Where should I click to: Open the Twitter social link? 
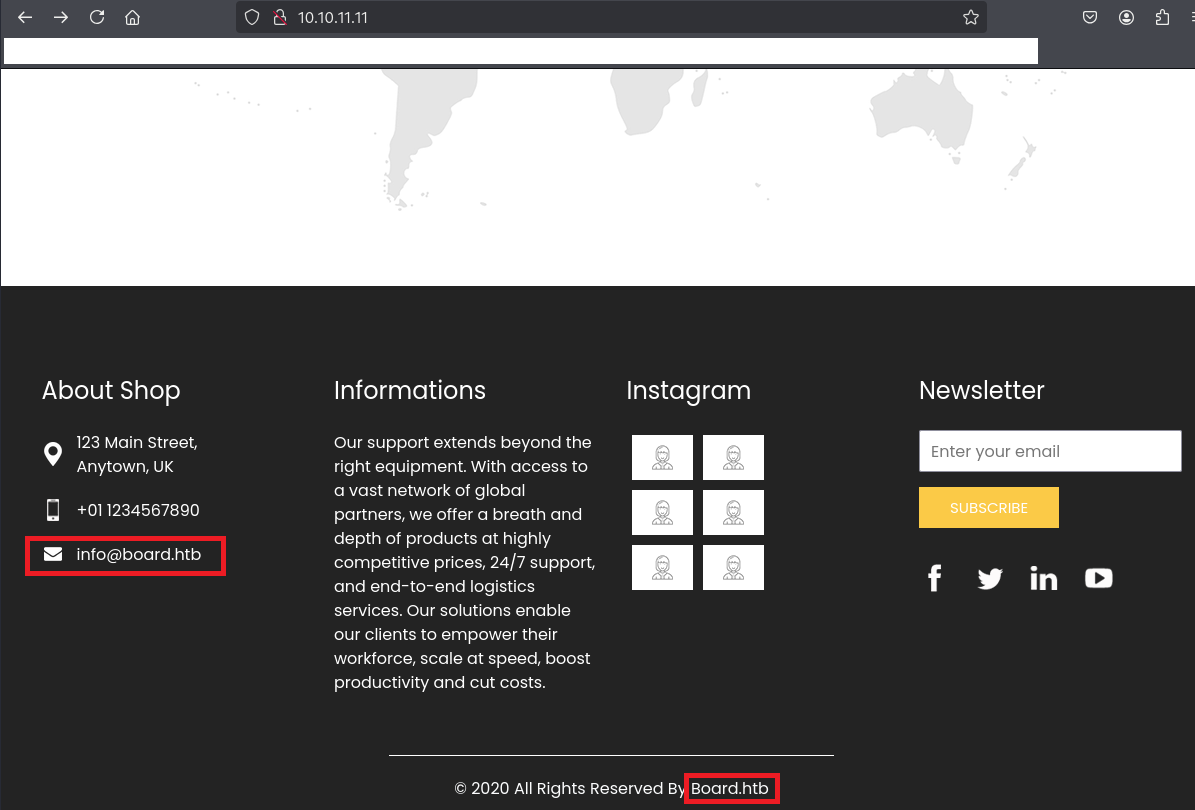(x=989, y=578)
